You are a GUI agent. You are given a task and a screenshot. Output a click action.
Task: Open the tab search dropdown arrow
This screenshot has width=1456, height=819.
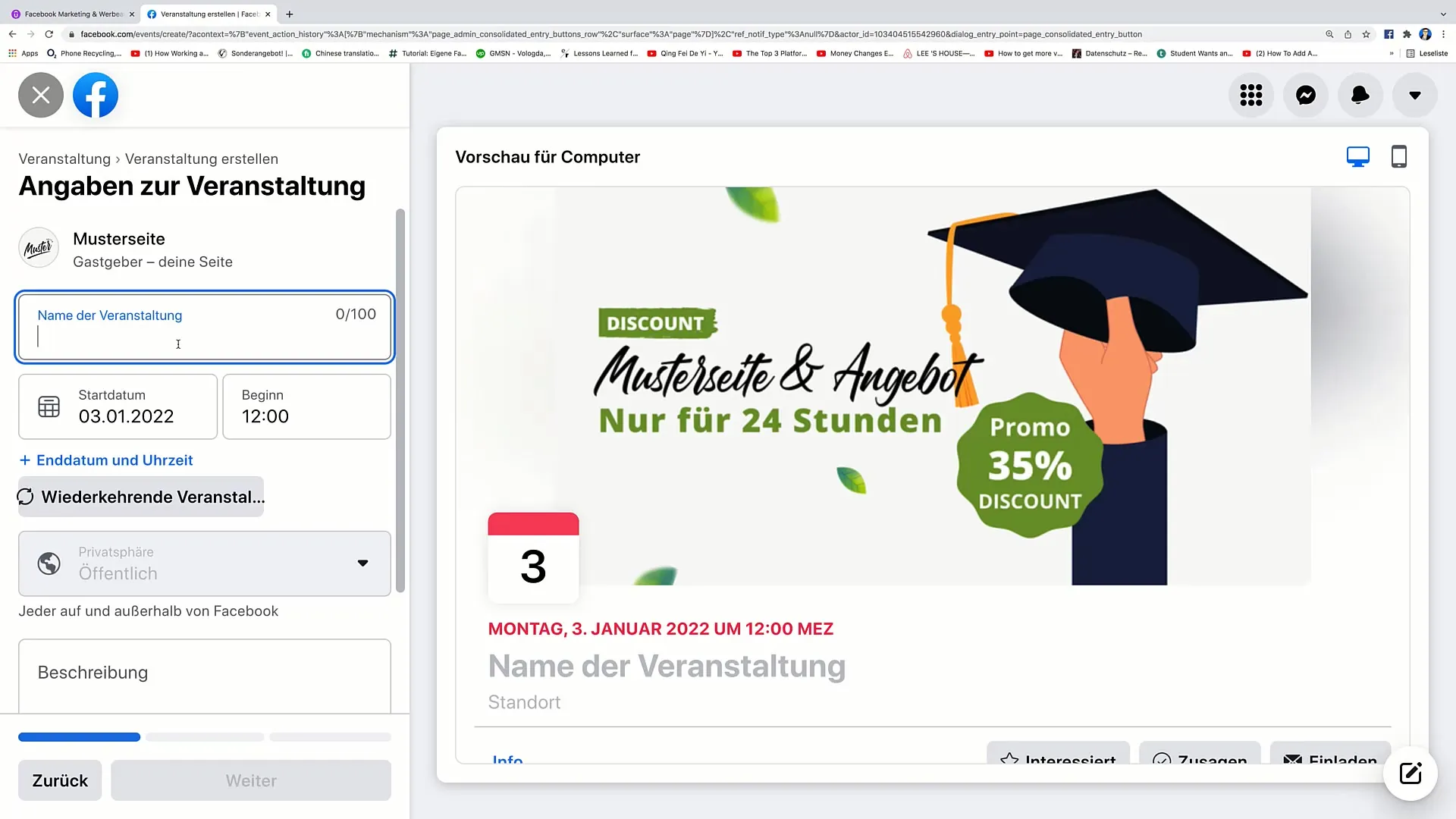point(1443,14)
